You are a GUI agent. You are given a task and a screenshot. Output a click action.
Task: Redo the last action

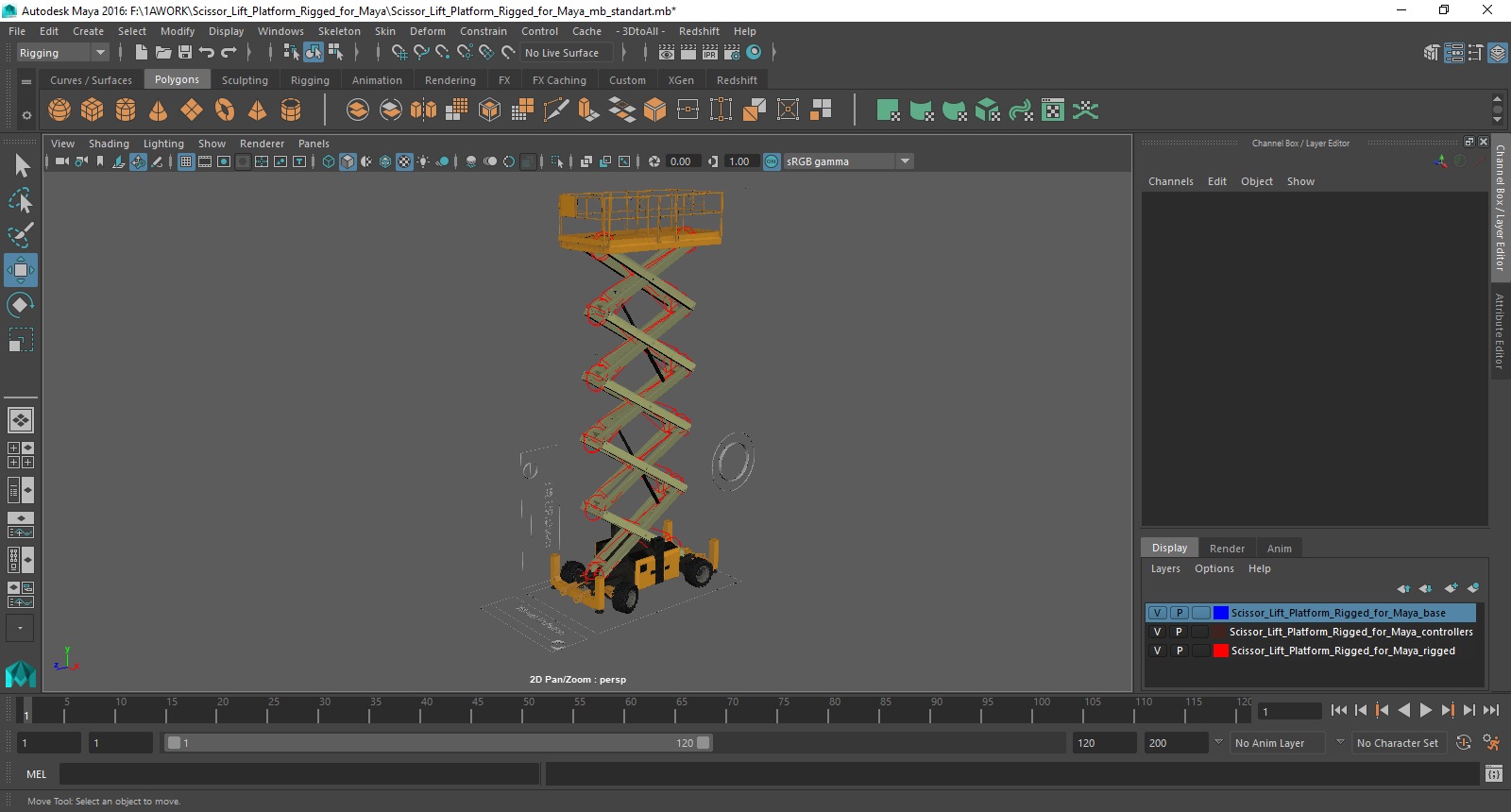click(x=229, y=53)
